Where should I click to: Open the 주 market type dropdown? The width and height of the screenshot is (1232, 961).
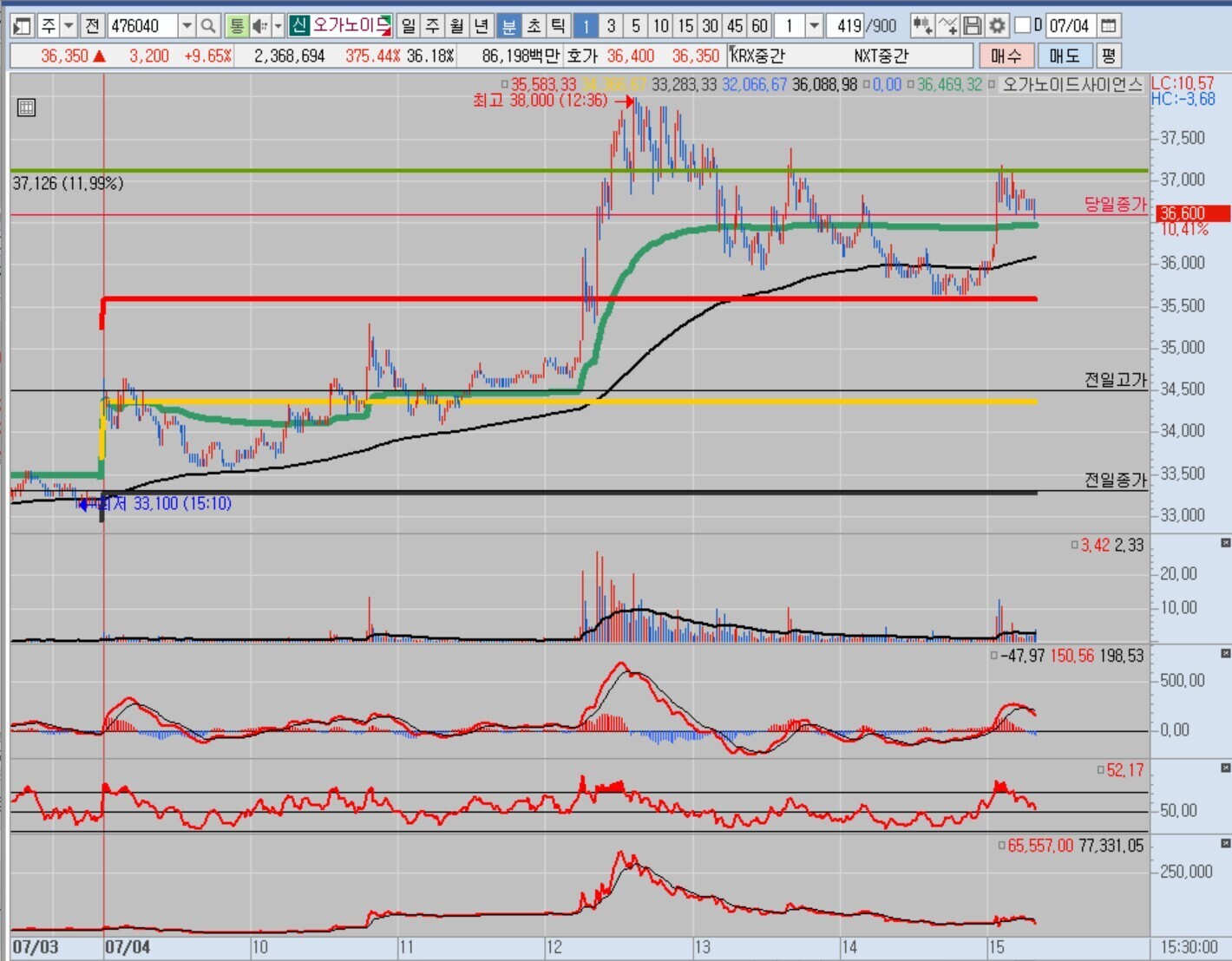point(69,26)
